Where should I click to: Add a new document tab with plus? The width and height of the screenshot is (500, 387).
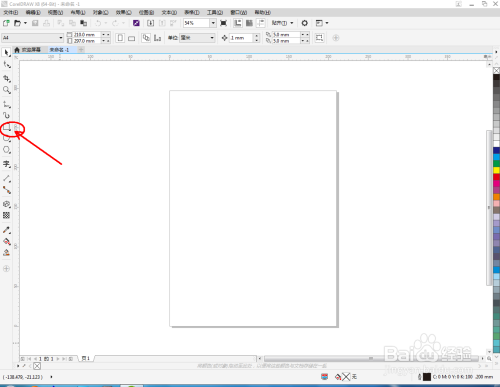coord(81,50)
